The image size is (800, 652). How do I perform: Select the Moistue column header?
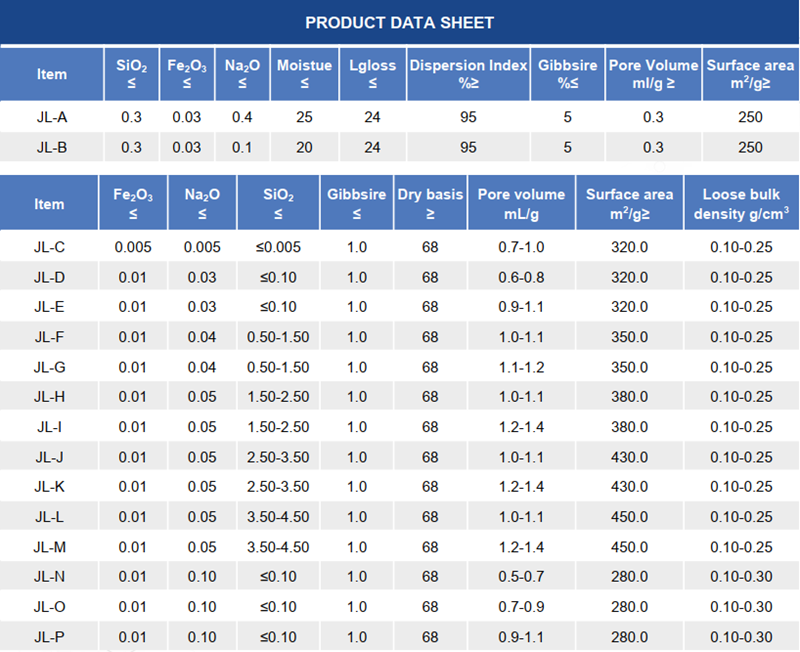304,74
